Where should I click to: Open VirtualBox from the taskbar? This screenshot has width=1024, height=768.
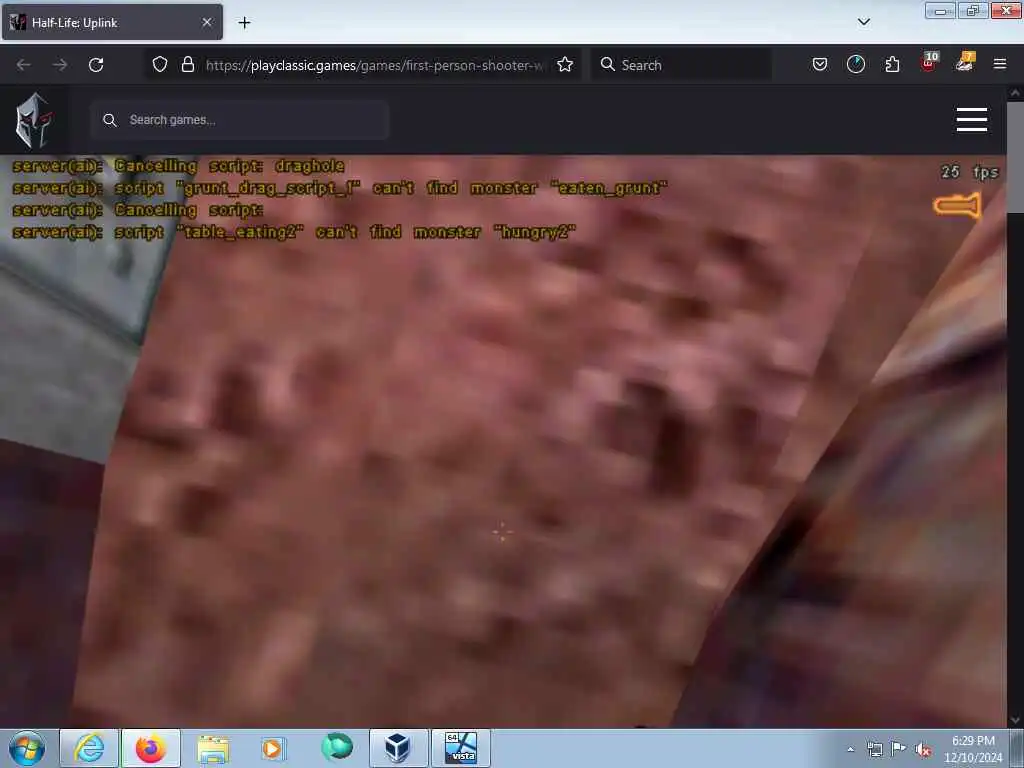pyautogui.click(x=398, y=748)
